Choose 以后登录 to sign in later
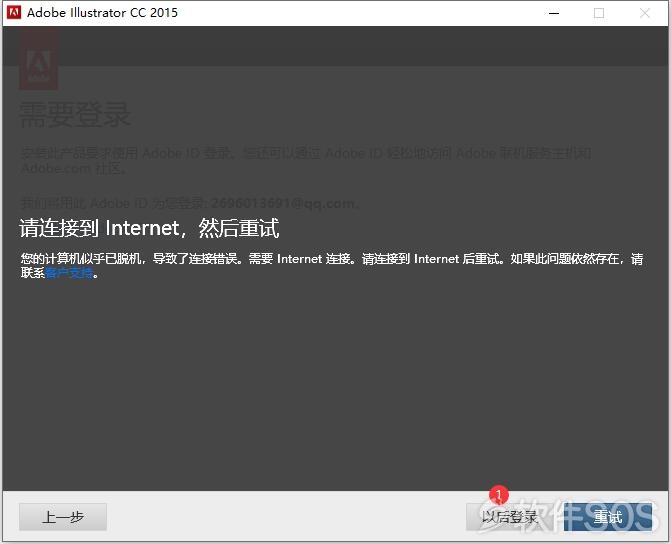 click(511, 517)
